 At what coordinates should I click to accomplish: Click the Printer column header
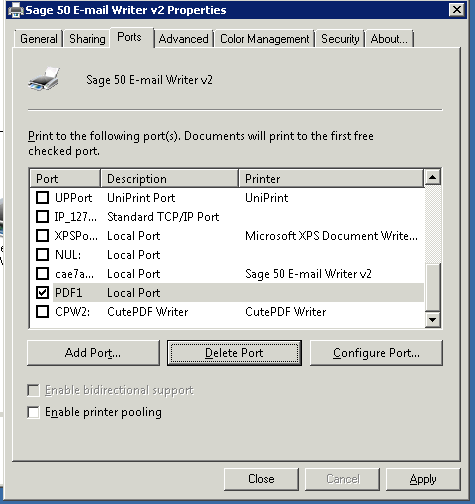coord(331,179)
